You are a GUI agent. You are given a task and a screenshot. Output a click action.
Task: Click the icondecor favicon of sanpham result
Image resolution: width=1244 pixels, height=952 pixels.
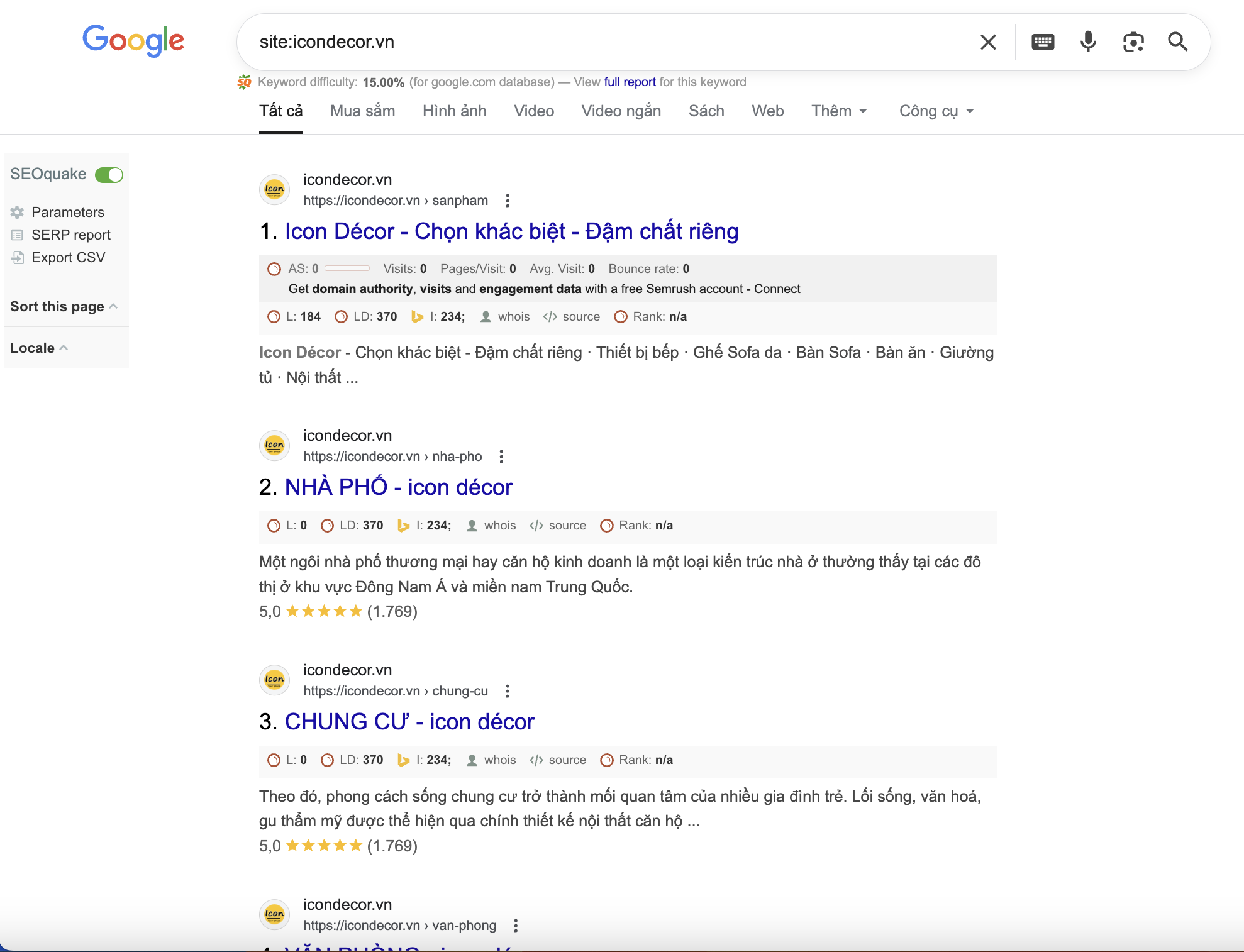pyautogui.click(x=274, y=190)
